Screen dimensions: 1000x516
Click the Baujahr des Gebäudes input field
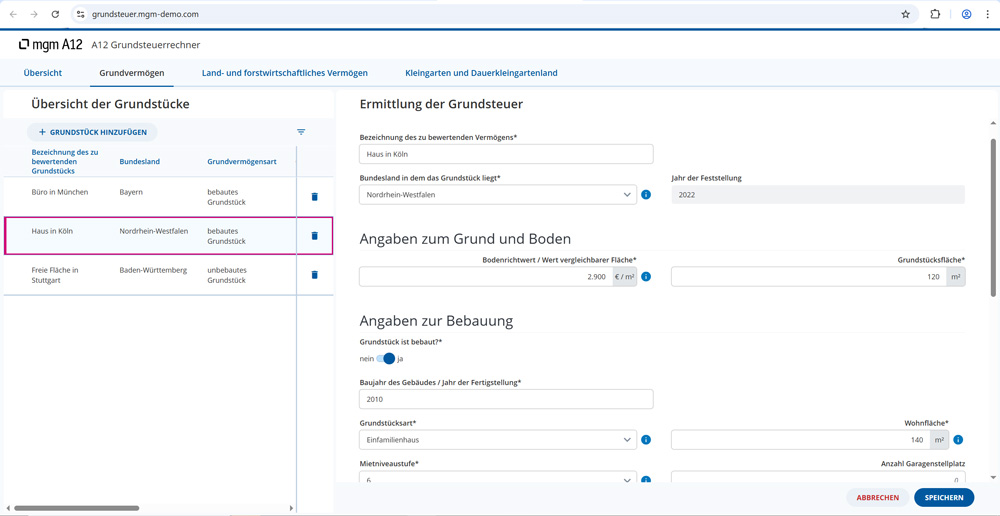(506, 399)
